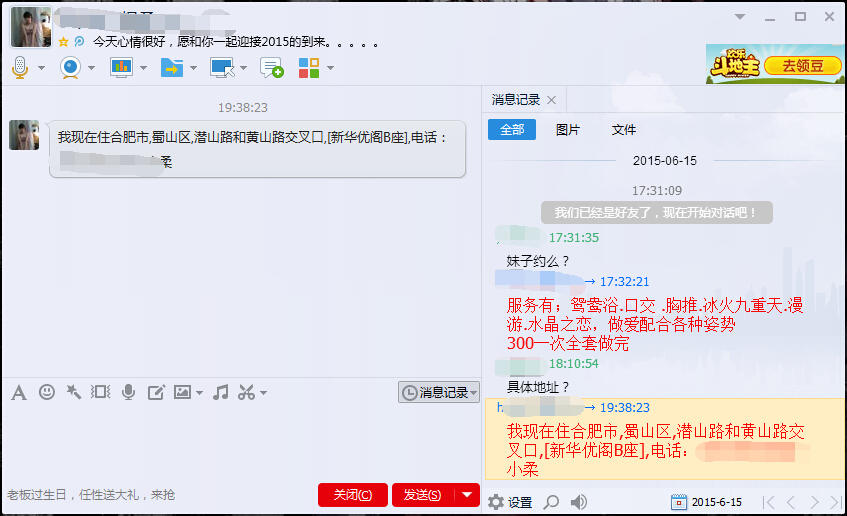Select the 文件 tab in message records
The image size is (847, 516).
tap(624, 130)
